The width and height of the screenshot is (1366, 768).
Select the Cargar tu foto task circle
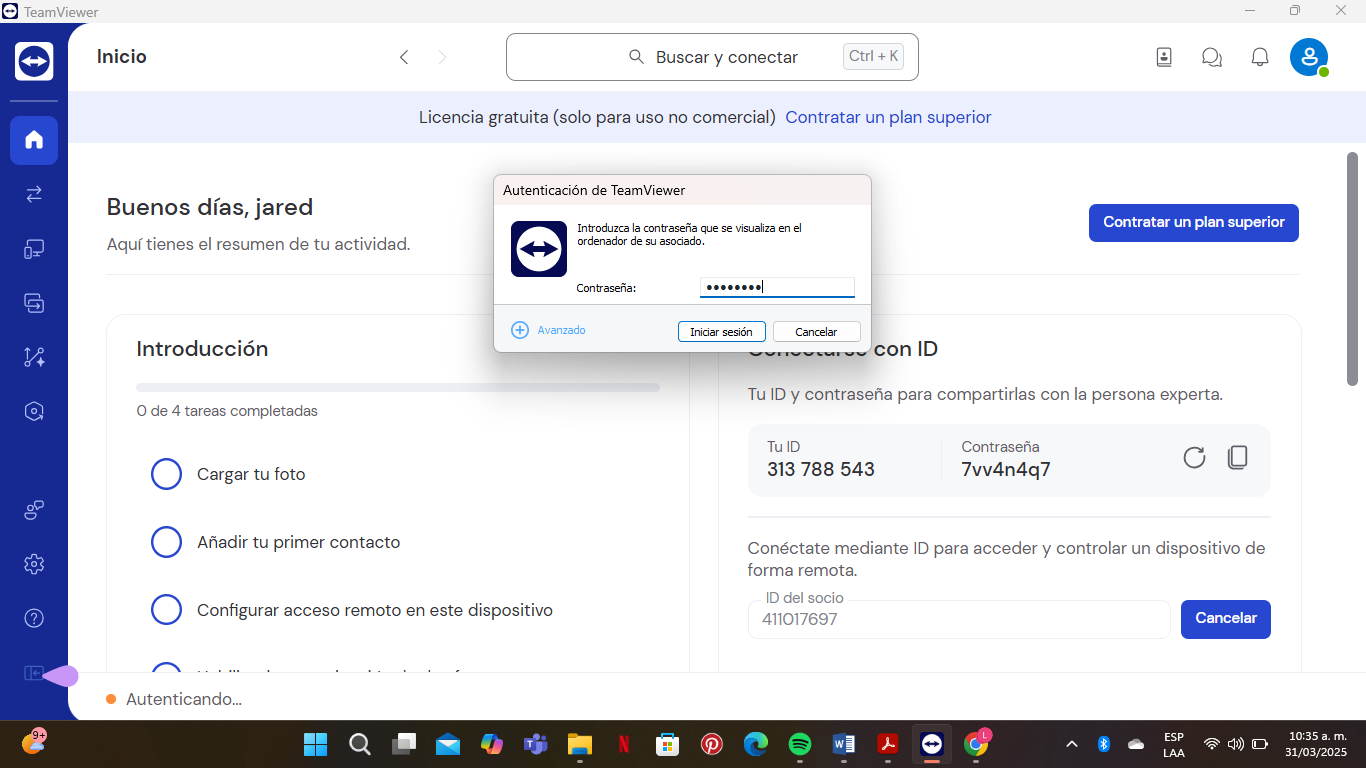tap(166, 474)
